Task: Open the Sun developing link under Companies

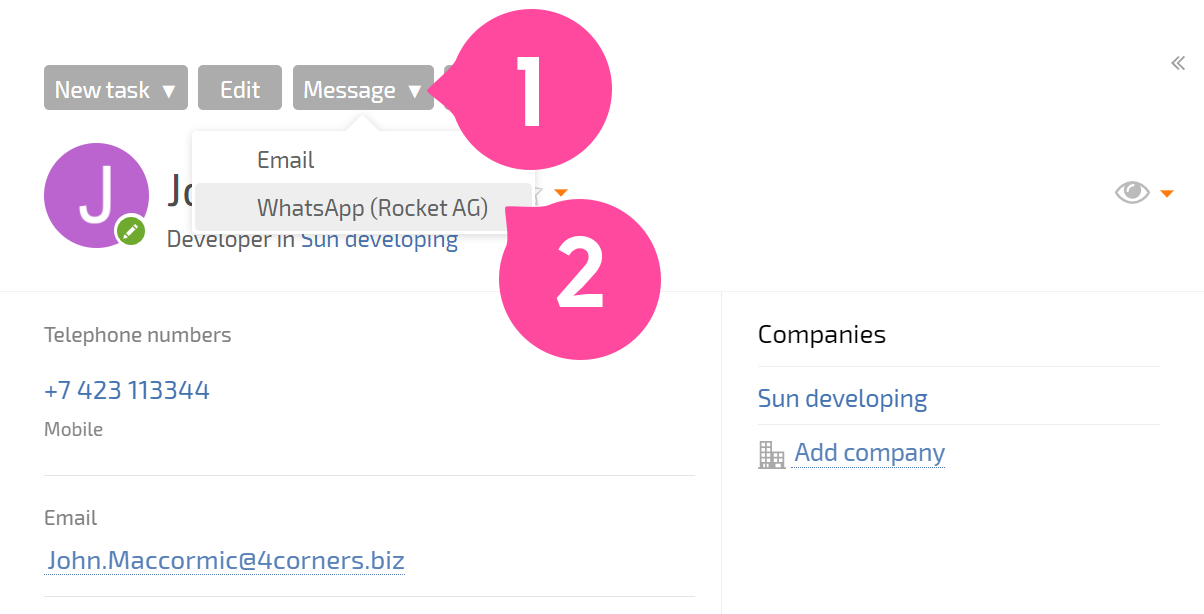Action: pyautogui.click(x=843, y=398)
